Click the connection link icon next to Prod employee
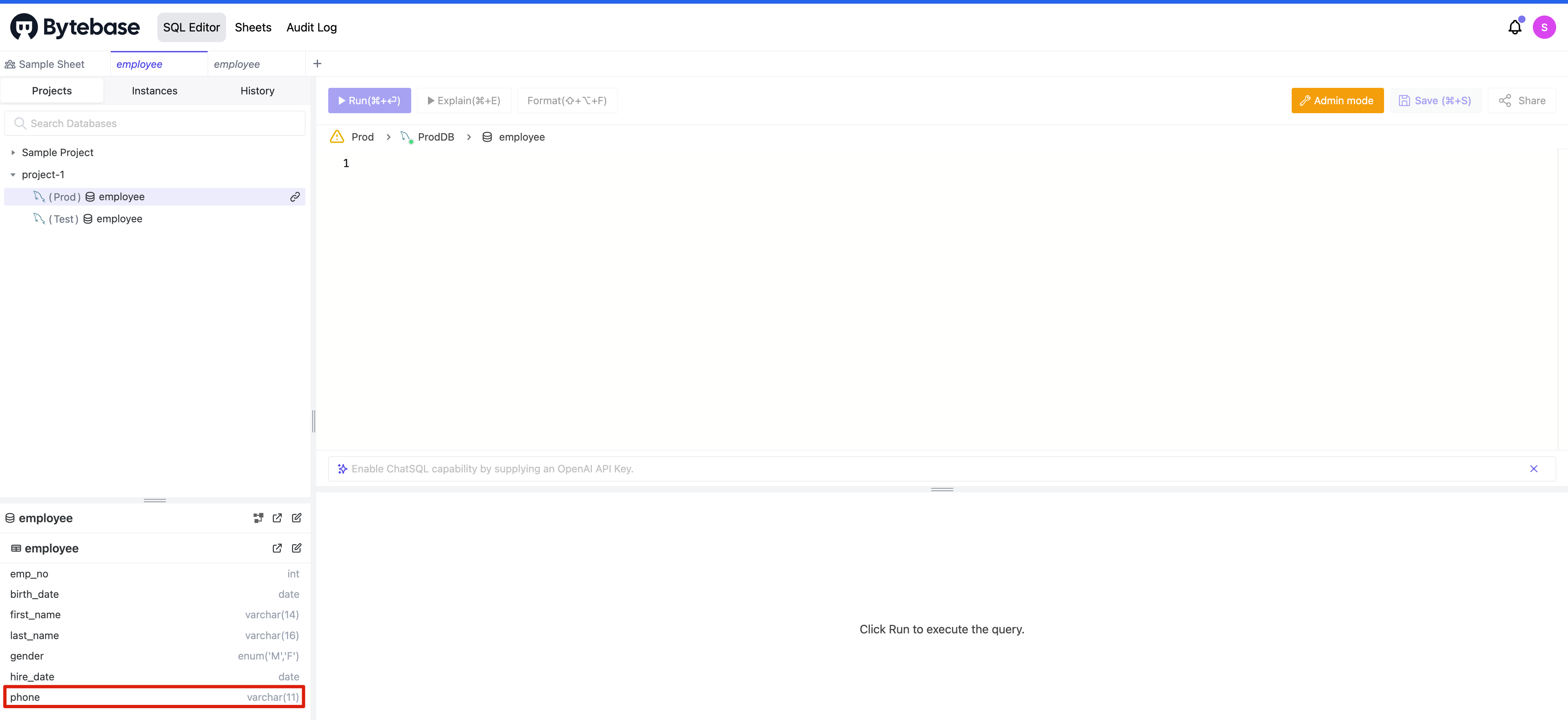 click(x=295, y=197)
